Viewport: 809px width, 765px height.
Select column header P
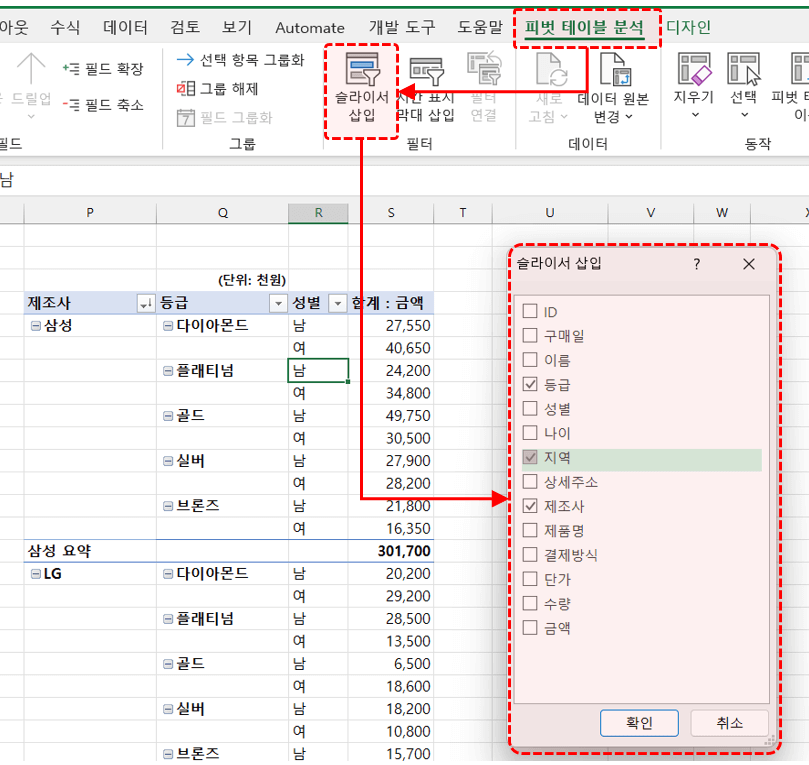pyautogui.click(x=90, y=213)
